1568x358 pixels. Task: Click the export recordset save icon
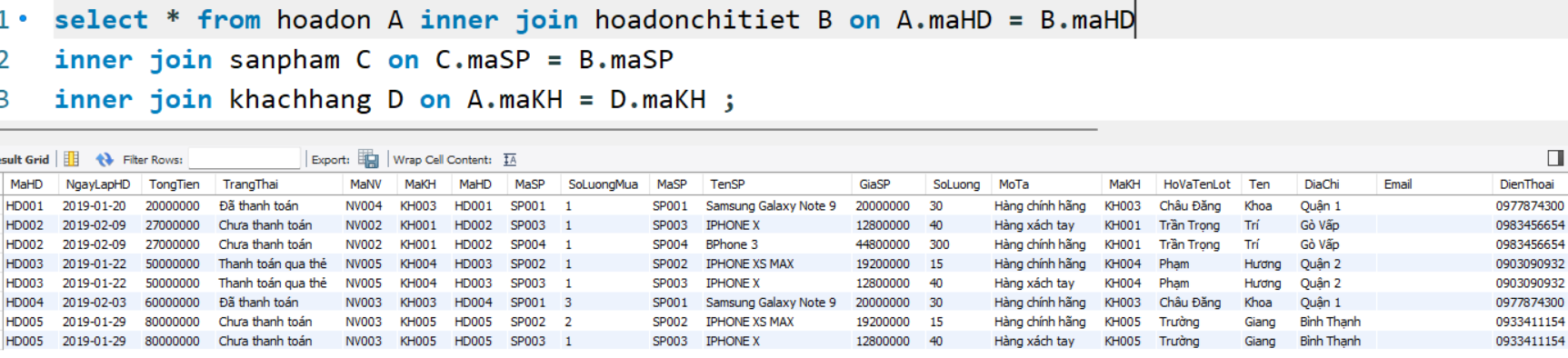pyautogui.click(x=368, y=159)
